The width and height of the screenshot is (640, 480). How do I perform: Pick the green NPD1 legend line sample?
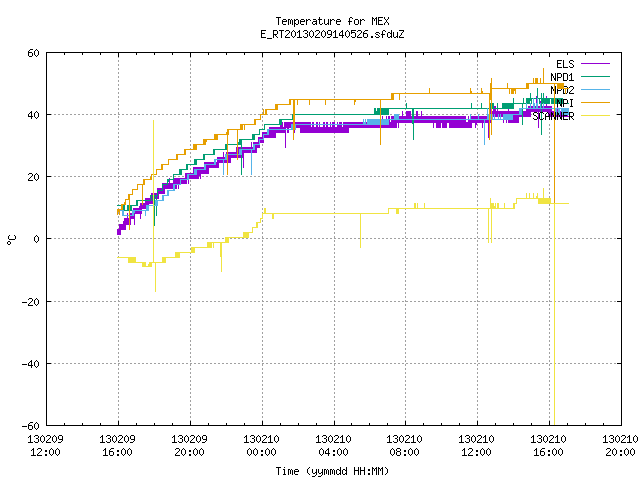pyautogui.click(x=595, y=76)
